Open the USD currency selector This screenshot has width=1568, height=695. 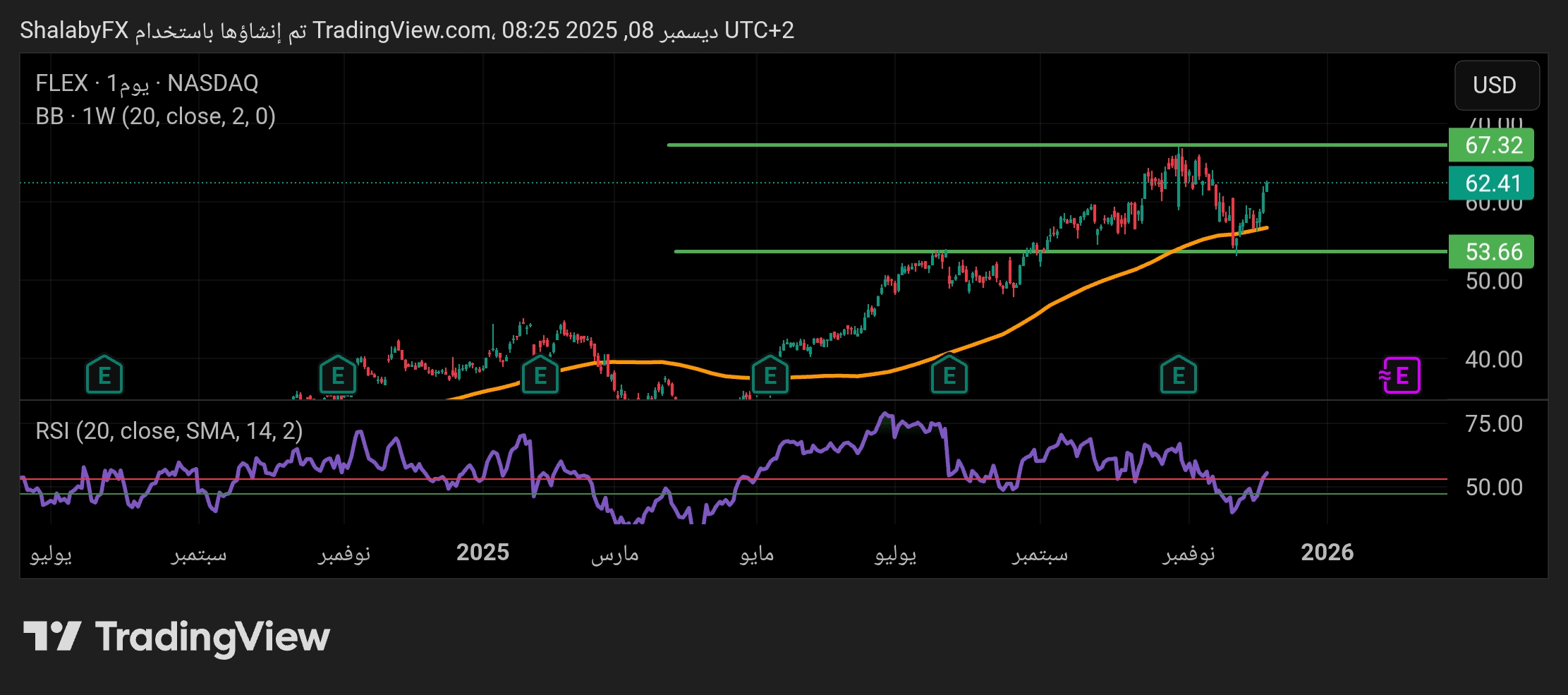coord(1494,85)
